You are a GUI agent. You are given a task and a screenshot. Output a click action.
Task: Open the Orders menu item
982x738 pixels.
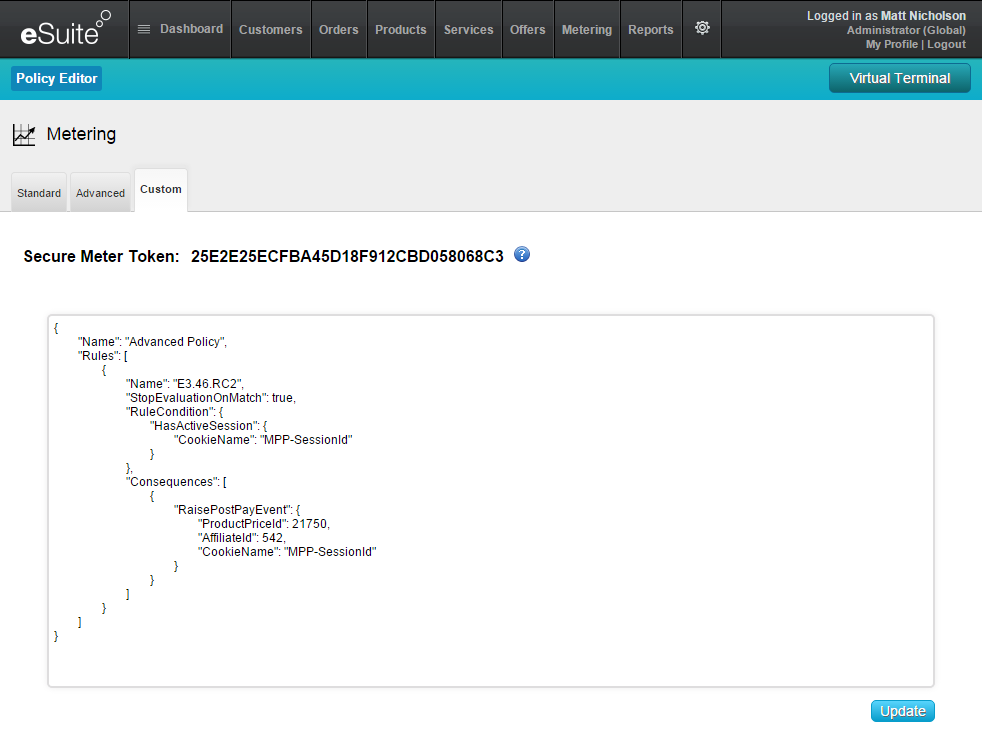point(339,30)
